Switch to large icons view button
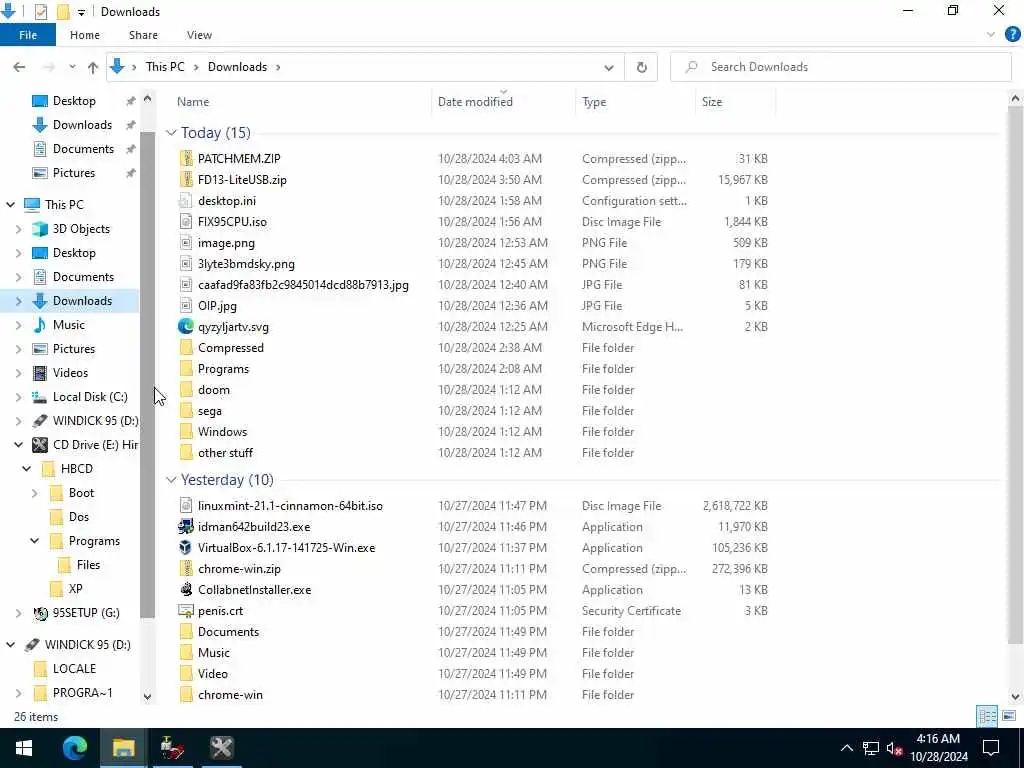Screen dimensions: 1024x768 (x=1009, y=716)
